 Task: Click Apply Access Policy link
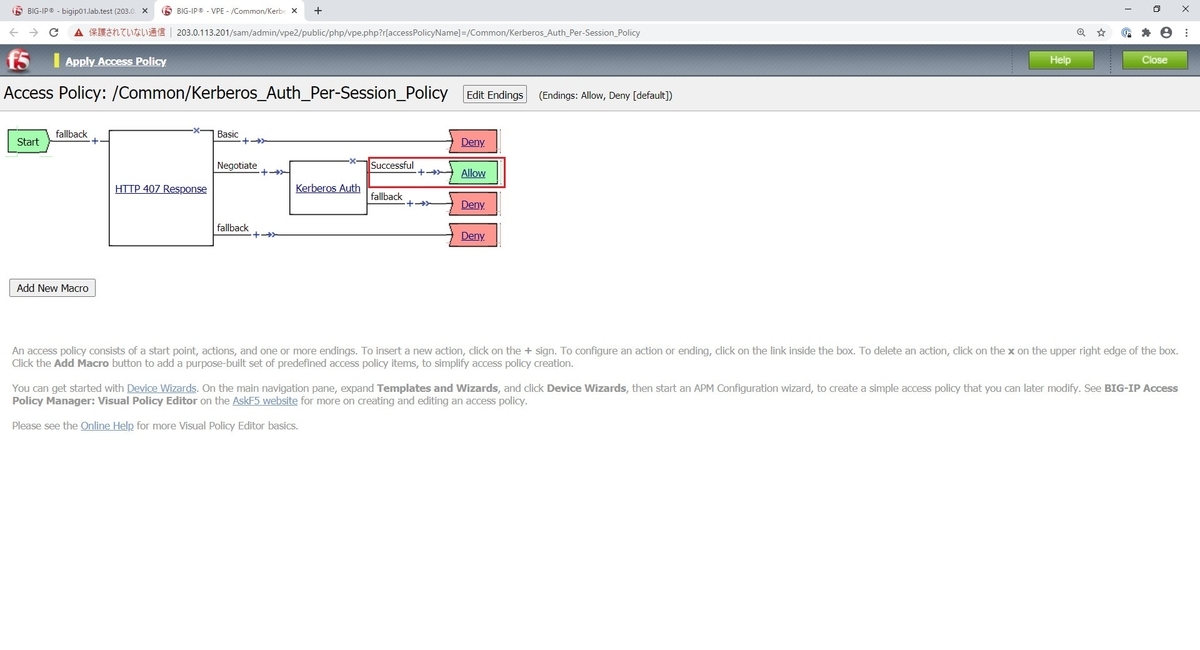click(116, 61)
